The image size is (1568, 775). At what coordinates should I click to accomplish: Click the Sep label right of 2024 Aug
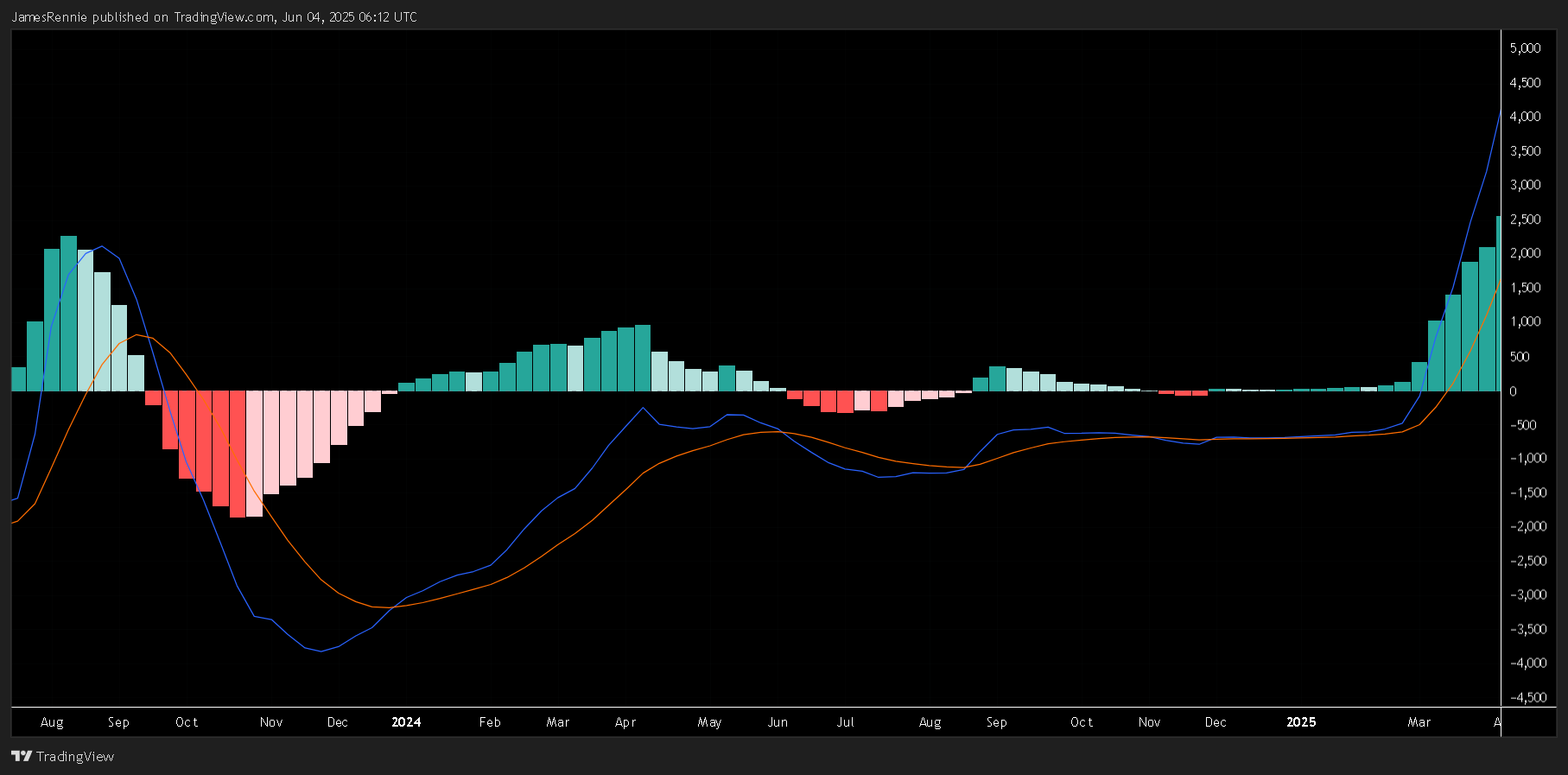point(996,722)
